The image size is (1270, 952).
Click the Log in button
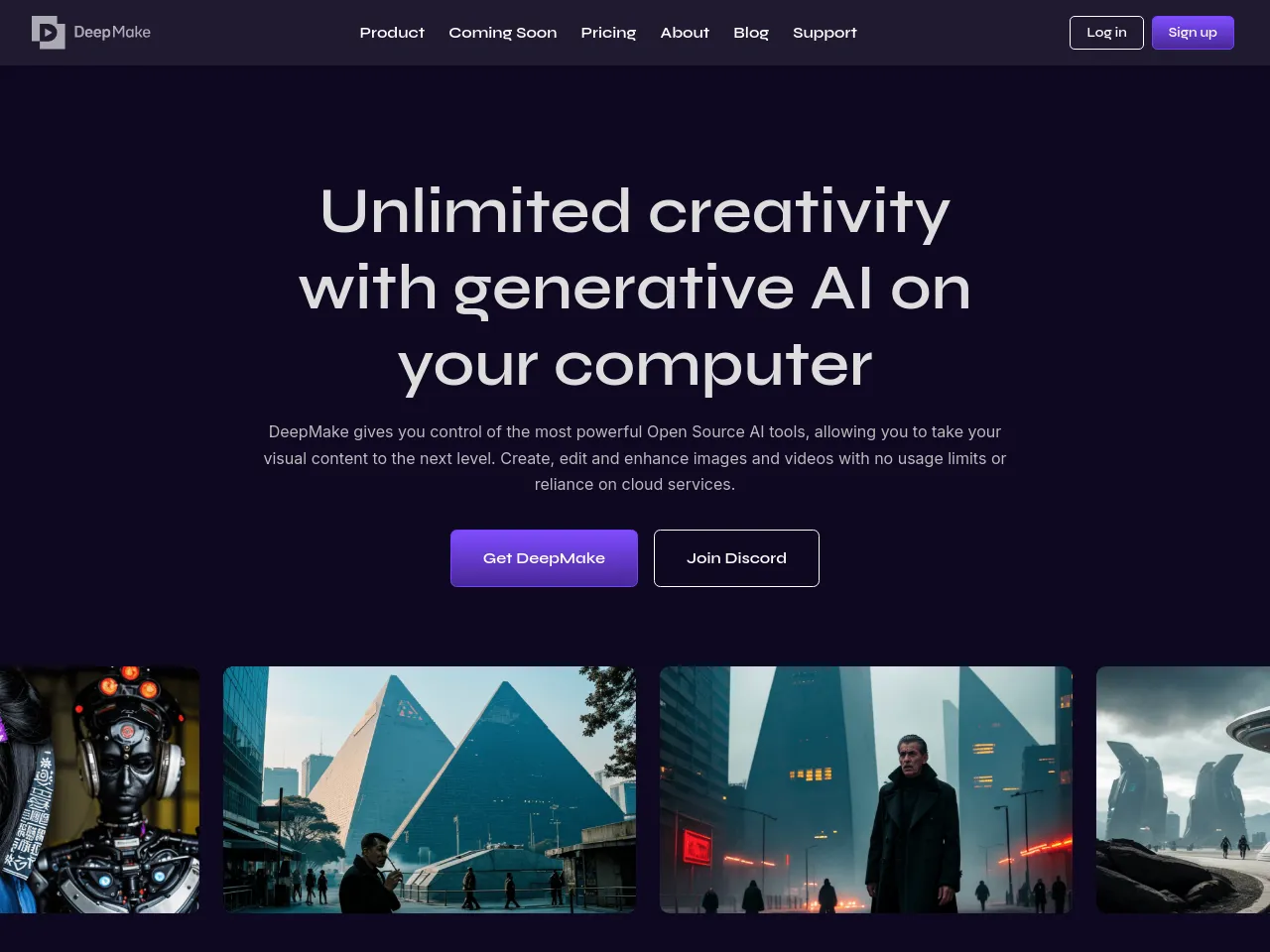(x=1106, y=33)
